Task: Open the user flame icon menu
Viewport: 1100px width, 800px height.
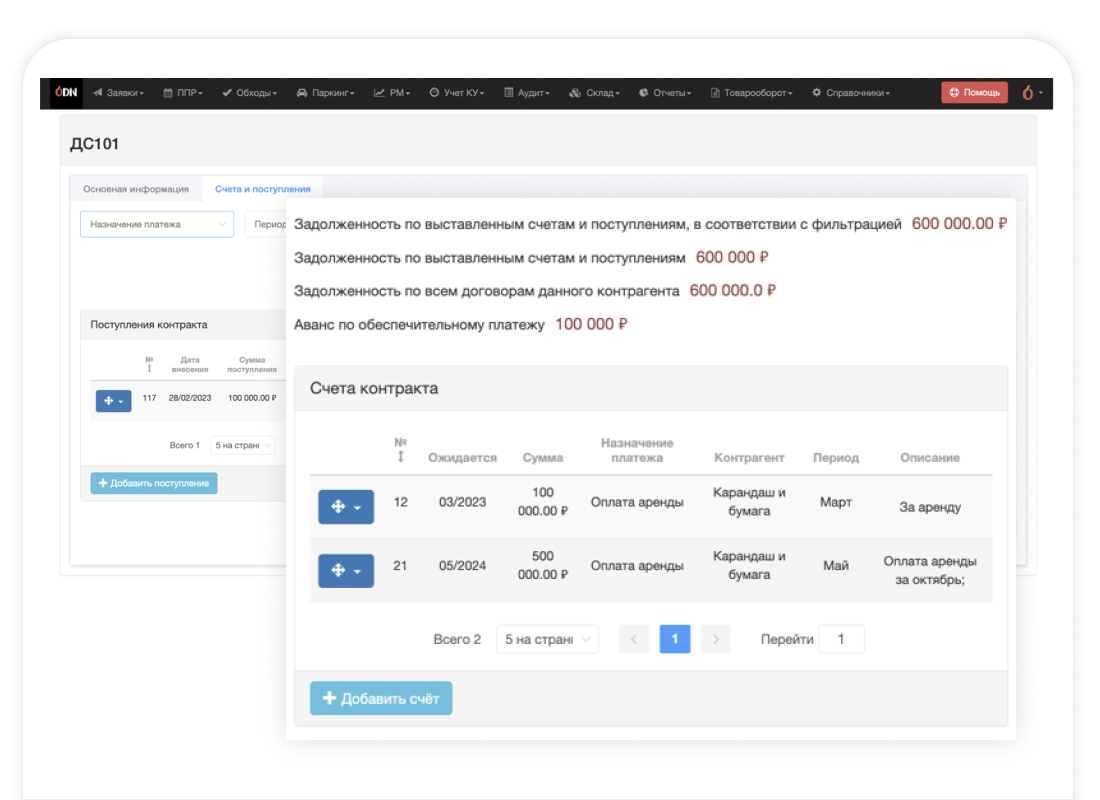Action: point(1032,93)
